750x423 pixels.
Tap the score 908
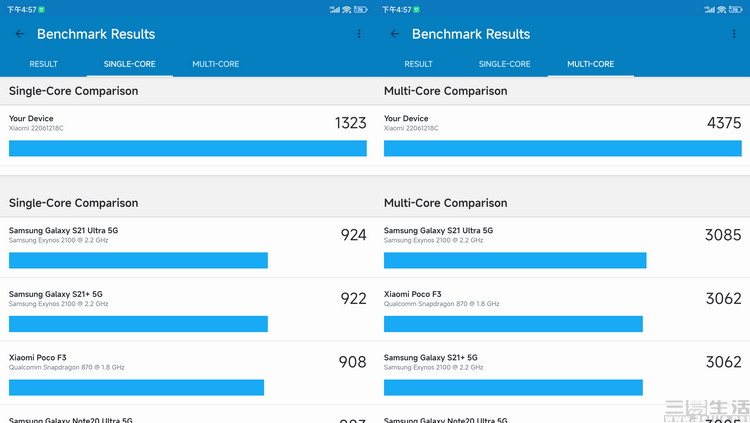tap(353, 362)
